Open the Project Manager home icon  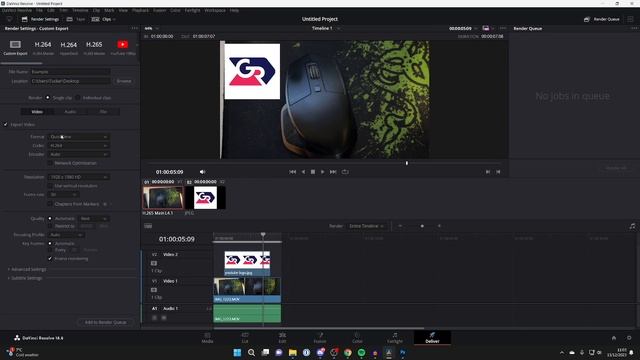coord(613,338)
